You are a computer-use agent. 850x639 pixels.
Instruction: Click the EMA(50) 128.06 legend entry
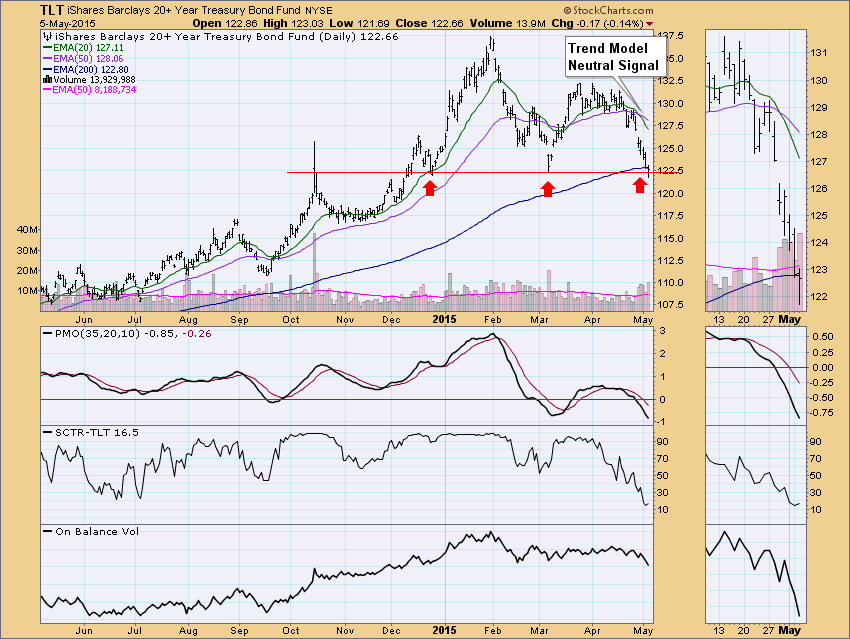pos(88,59)
